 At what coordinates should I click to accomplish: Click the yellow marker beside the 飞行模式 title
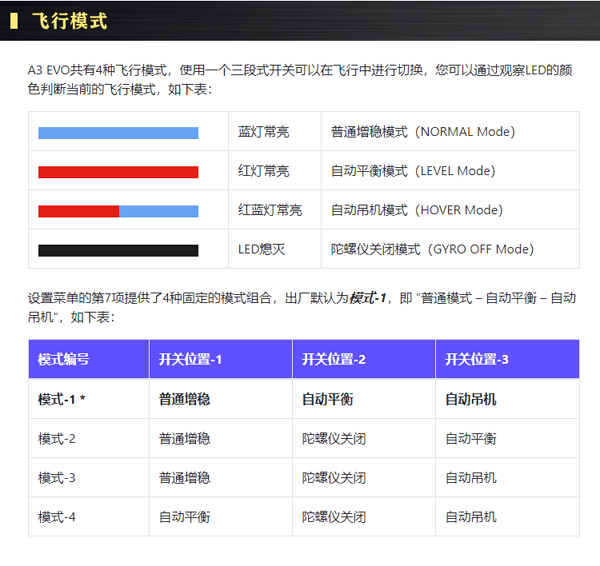point(13,20)
